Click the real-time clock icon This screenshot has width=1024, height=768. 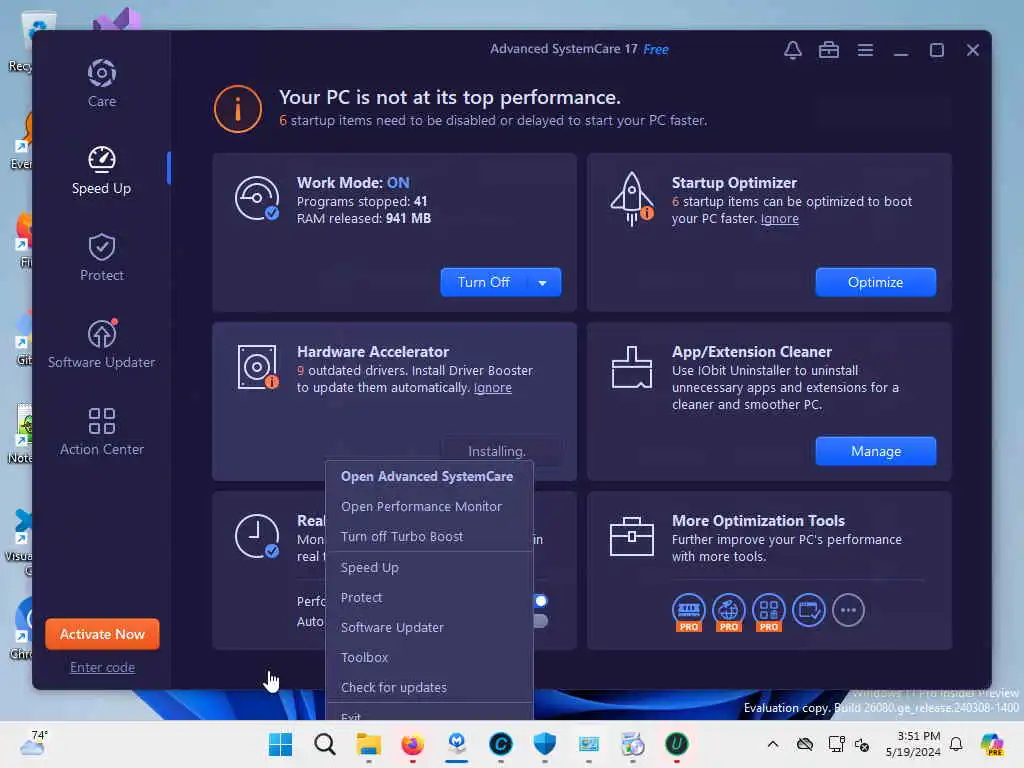click(x=257, y=536)
